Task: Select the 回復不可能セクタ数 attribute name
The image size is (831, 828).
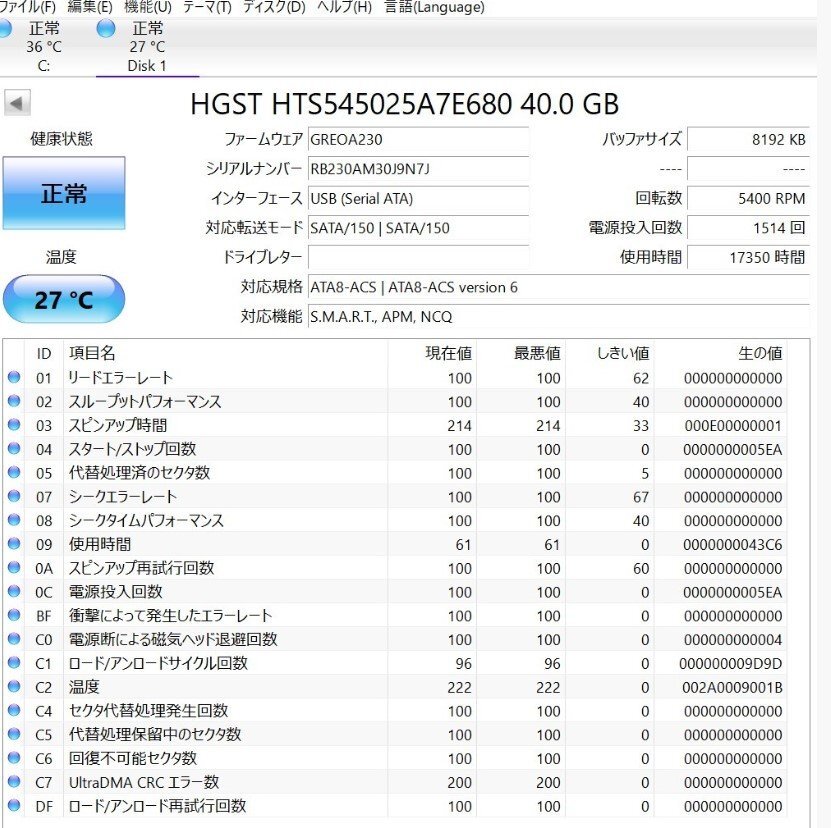Action: tap(132, 759)
